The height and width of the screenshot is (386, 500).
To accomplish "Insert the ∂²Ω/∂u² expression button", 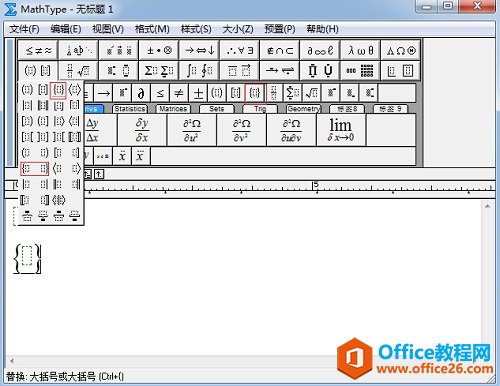I will pyautogui.click(x=192, y=130).
